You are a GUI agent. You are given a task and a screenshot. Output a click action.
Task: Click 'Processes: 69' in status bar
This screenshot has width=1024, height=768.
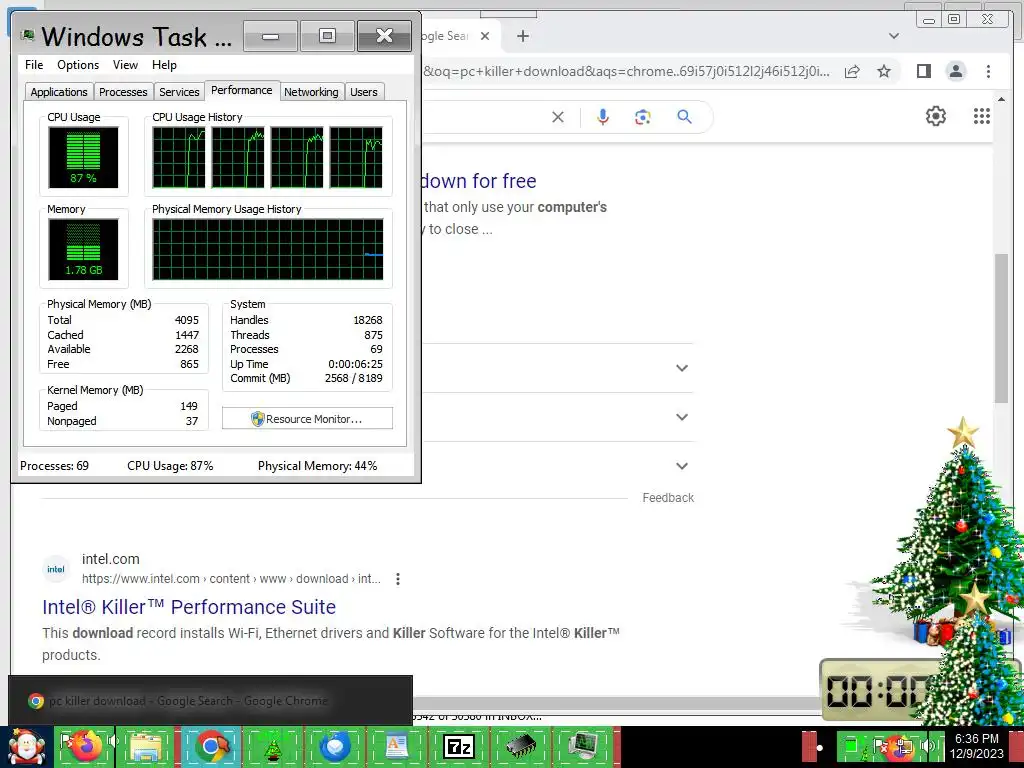[54, 466]
